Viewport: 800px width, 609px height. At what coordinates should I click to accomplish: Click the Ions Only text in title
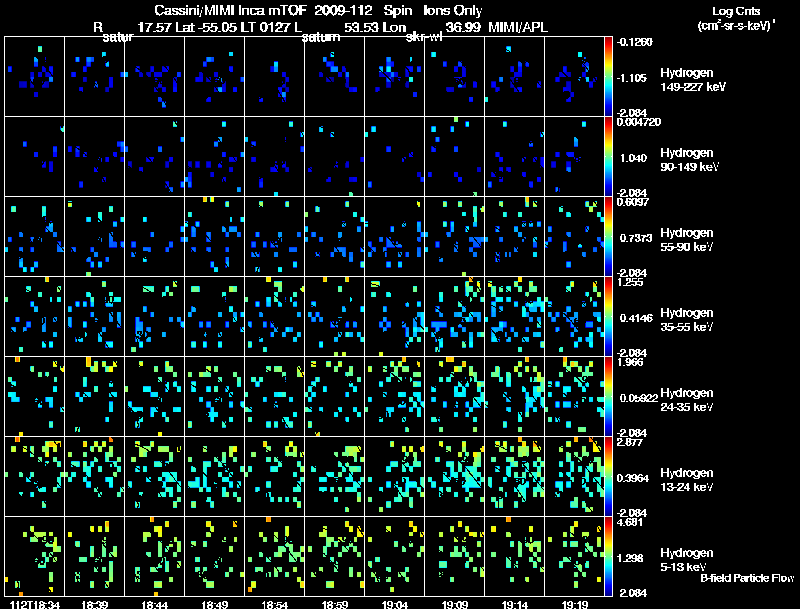click(453, 11)
